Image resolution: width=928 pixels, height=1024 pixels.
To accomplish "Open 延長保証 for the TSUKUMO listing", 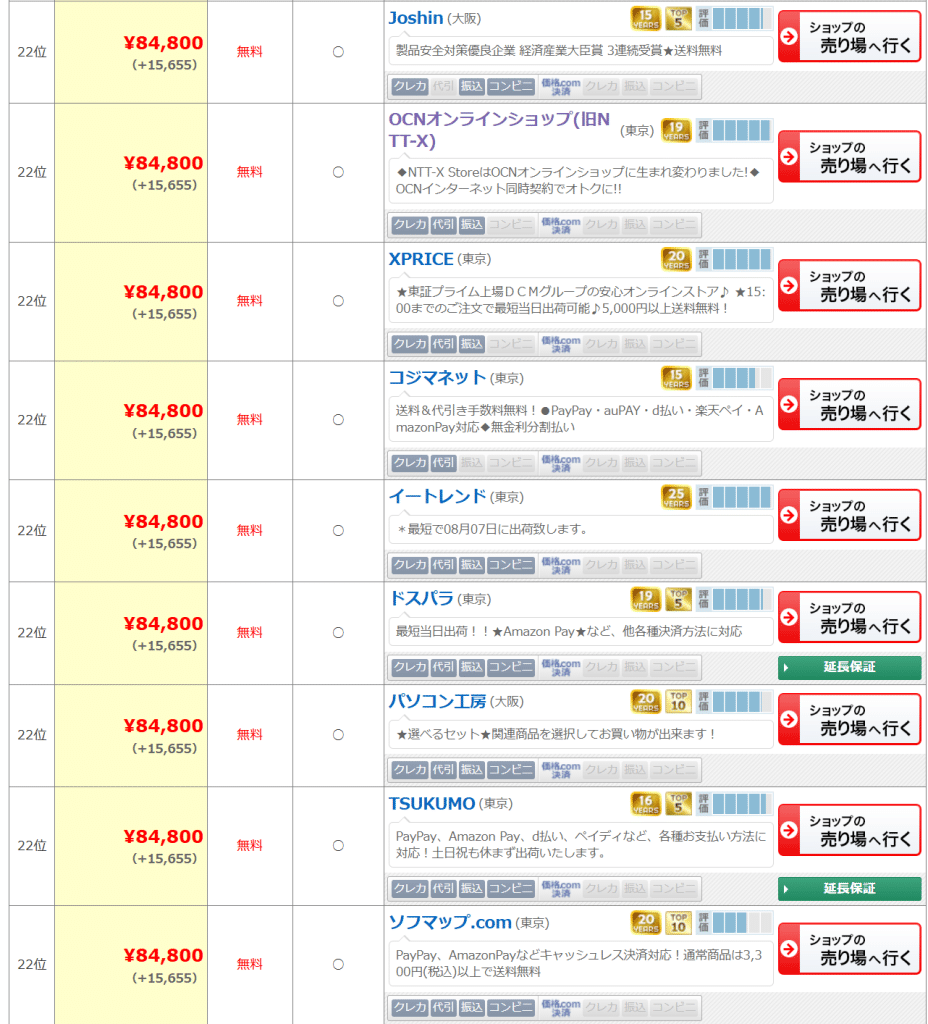I will tap(849, 888).
